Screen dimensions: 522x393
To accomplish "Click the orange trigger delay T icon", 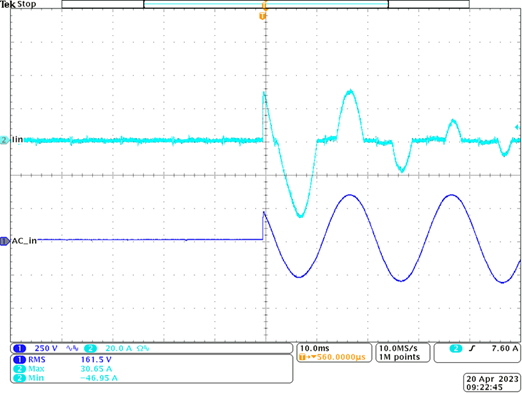I will point(302,357).
